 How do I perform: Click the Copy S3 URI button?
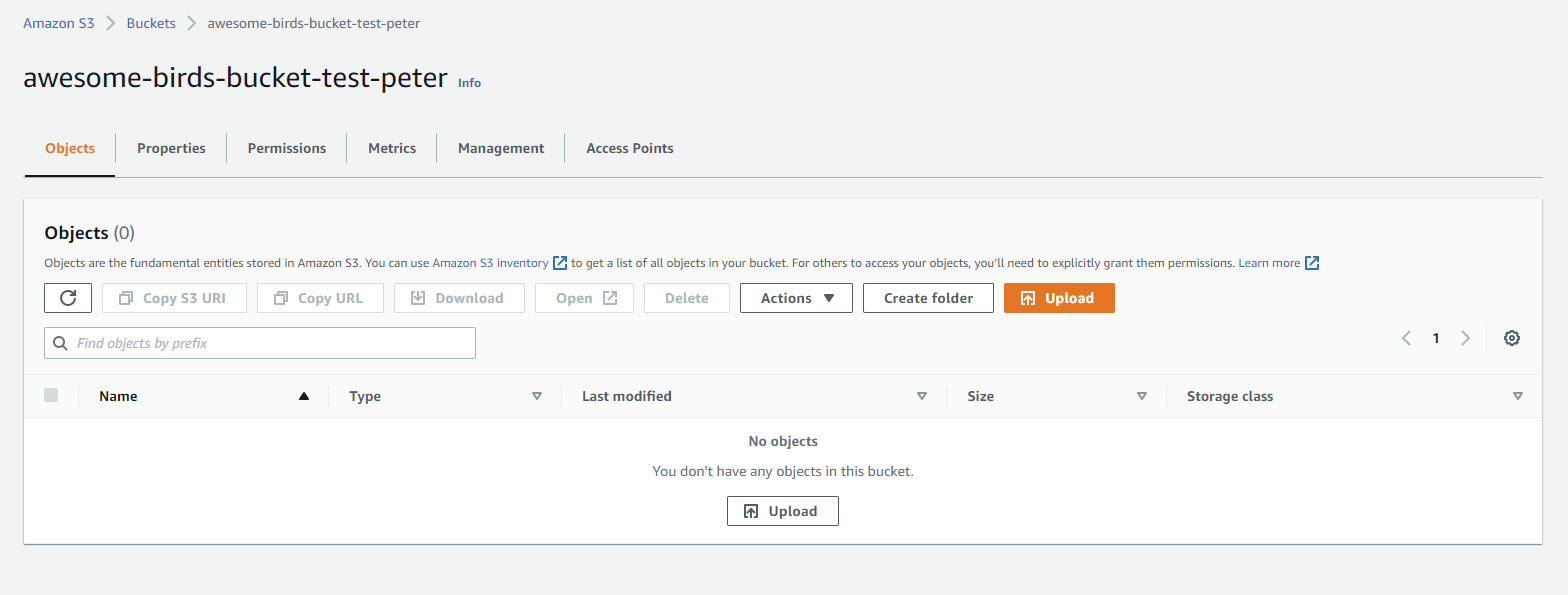click(x=174, y=298)
